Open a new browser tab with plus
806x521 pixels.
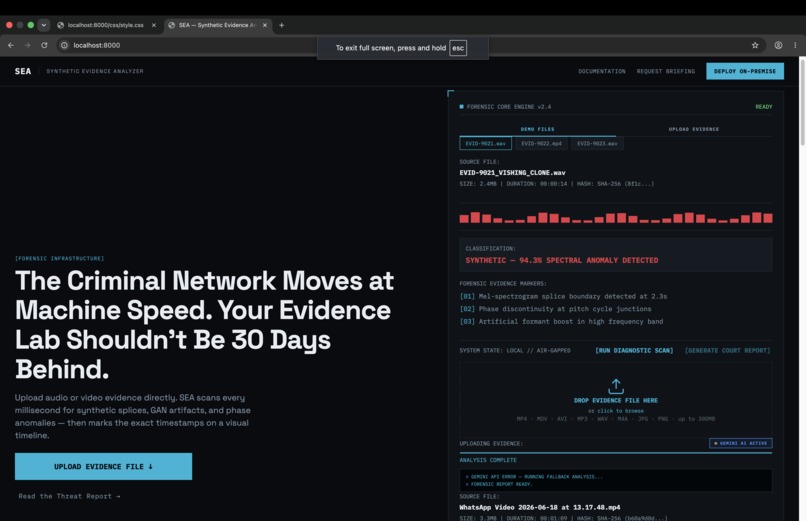point(281,25)
